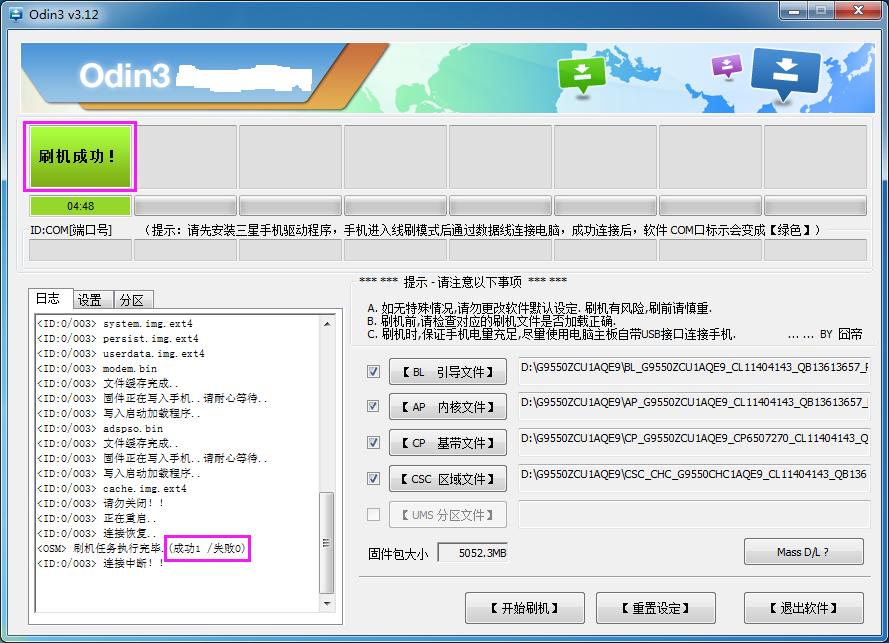This screenshot has width=889, height=643.
Task: Check the BL 引导文件 checkbox
Action: point(373,371)
